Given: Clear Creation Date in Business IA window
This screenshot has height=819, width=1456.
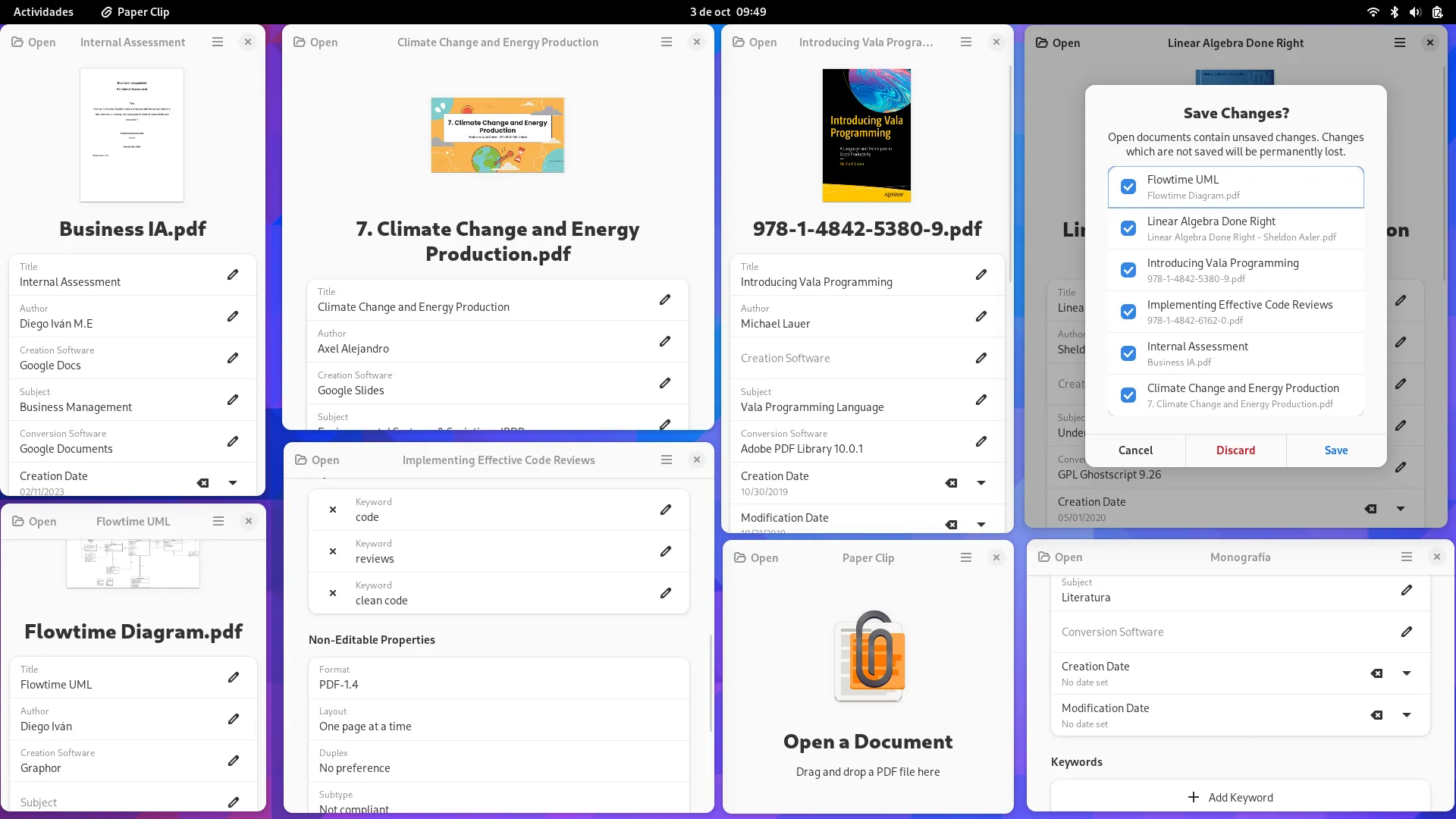Looking at the screenshot, I should 202,483.
